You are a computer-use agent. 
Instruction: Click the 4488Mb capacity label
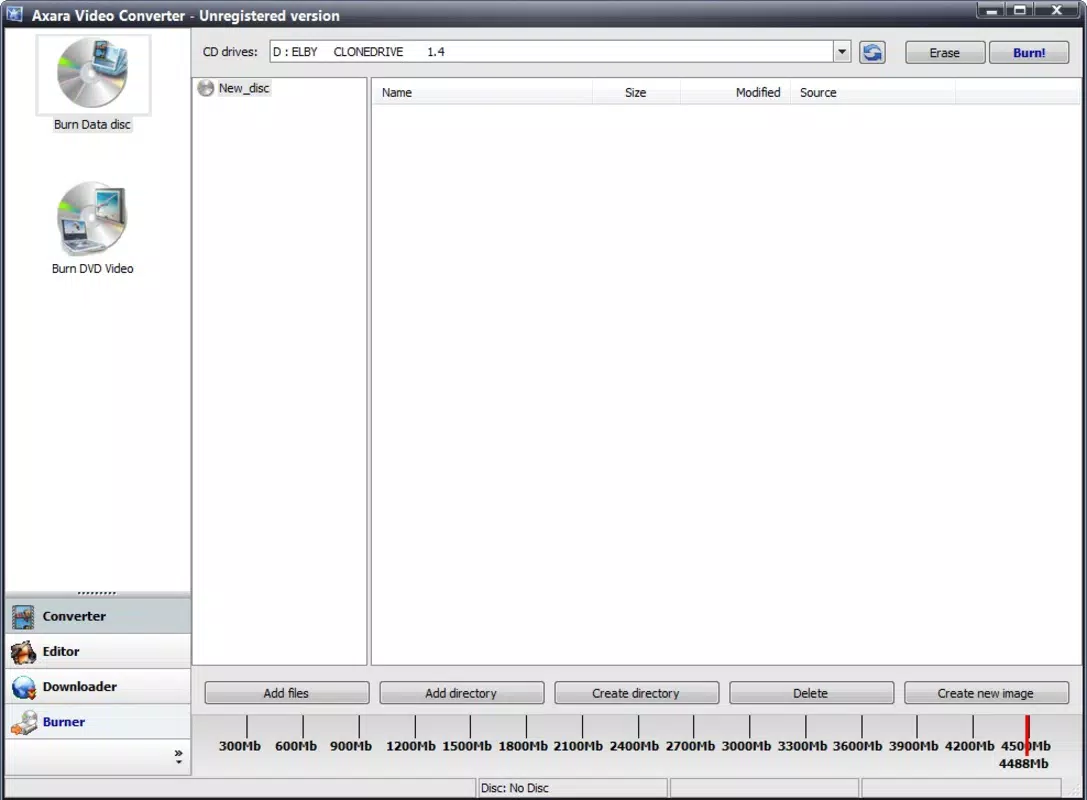[1023, 764]
